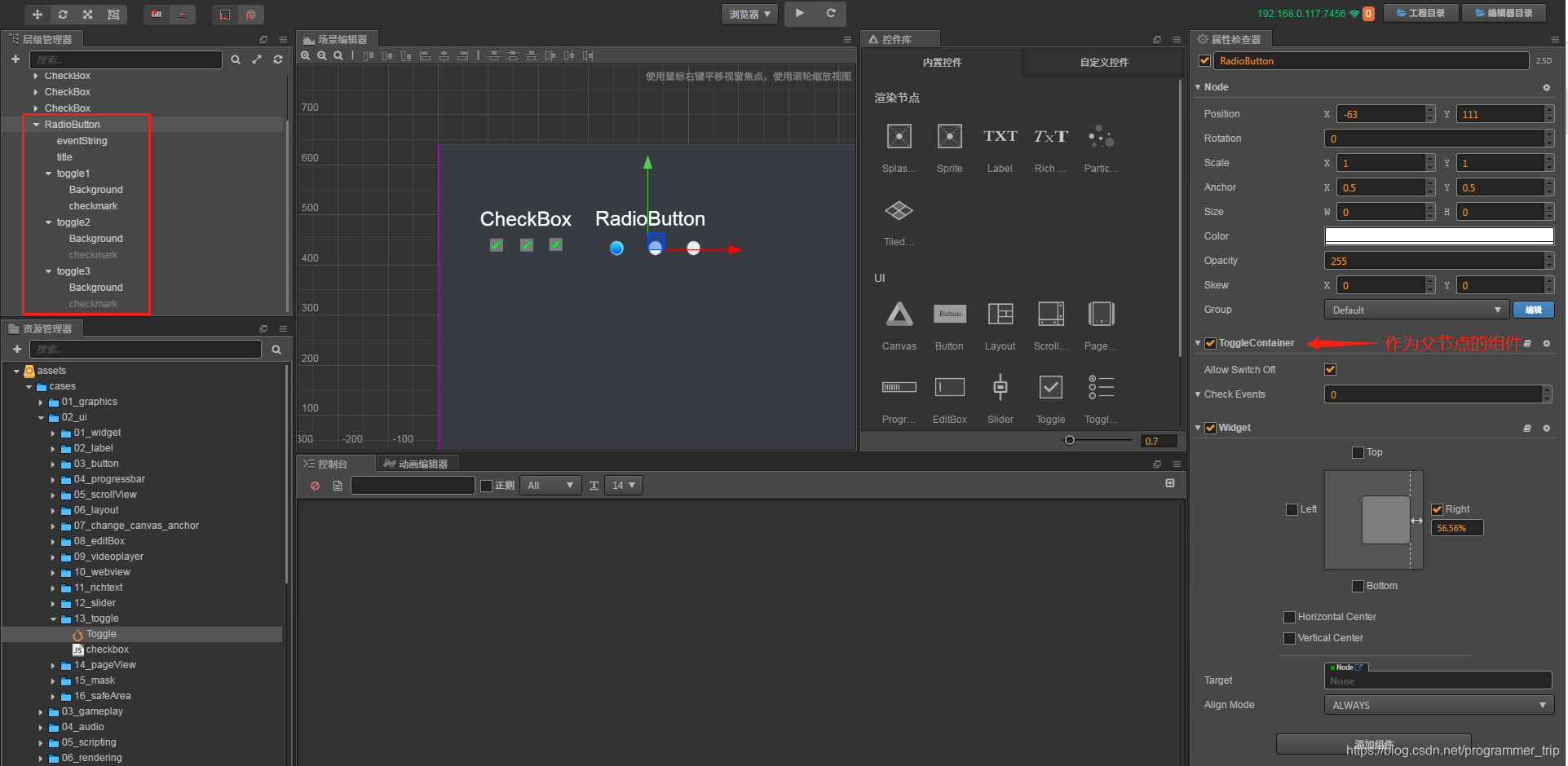This screenshot has height=766, width=1568.
Task: Open the node Color white swatch
Action: 1438,236
